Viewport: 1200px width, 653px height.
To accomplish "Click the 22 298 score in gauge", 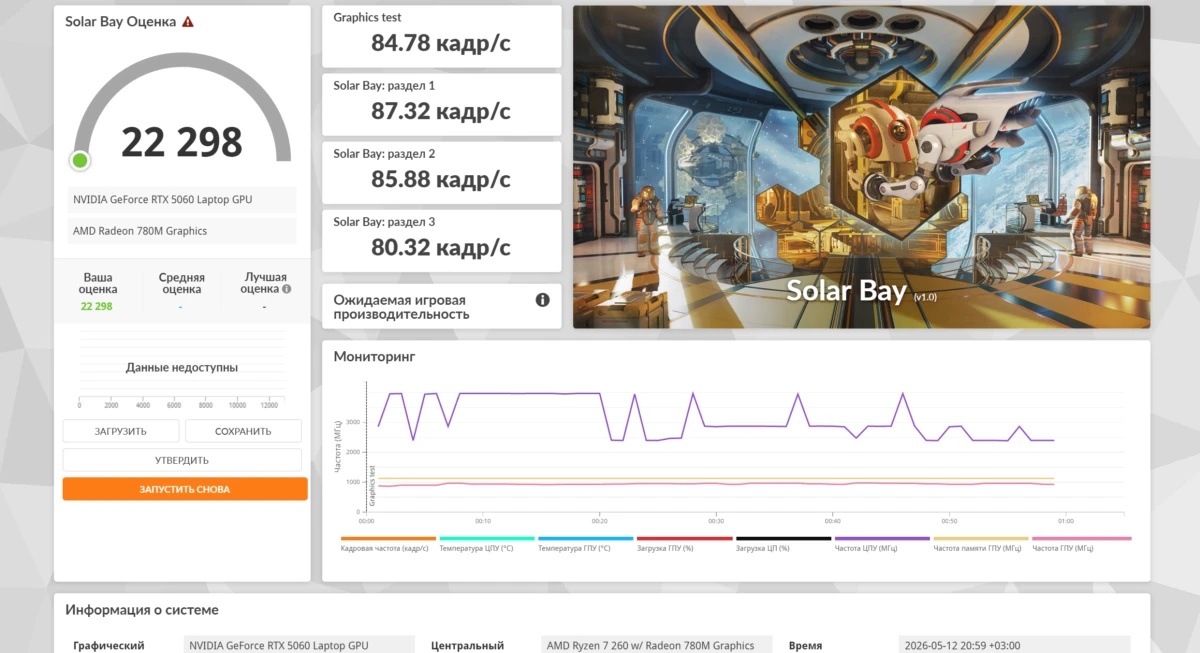I will click(182, 143).
